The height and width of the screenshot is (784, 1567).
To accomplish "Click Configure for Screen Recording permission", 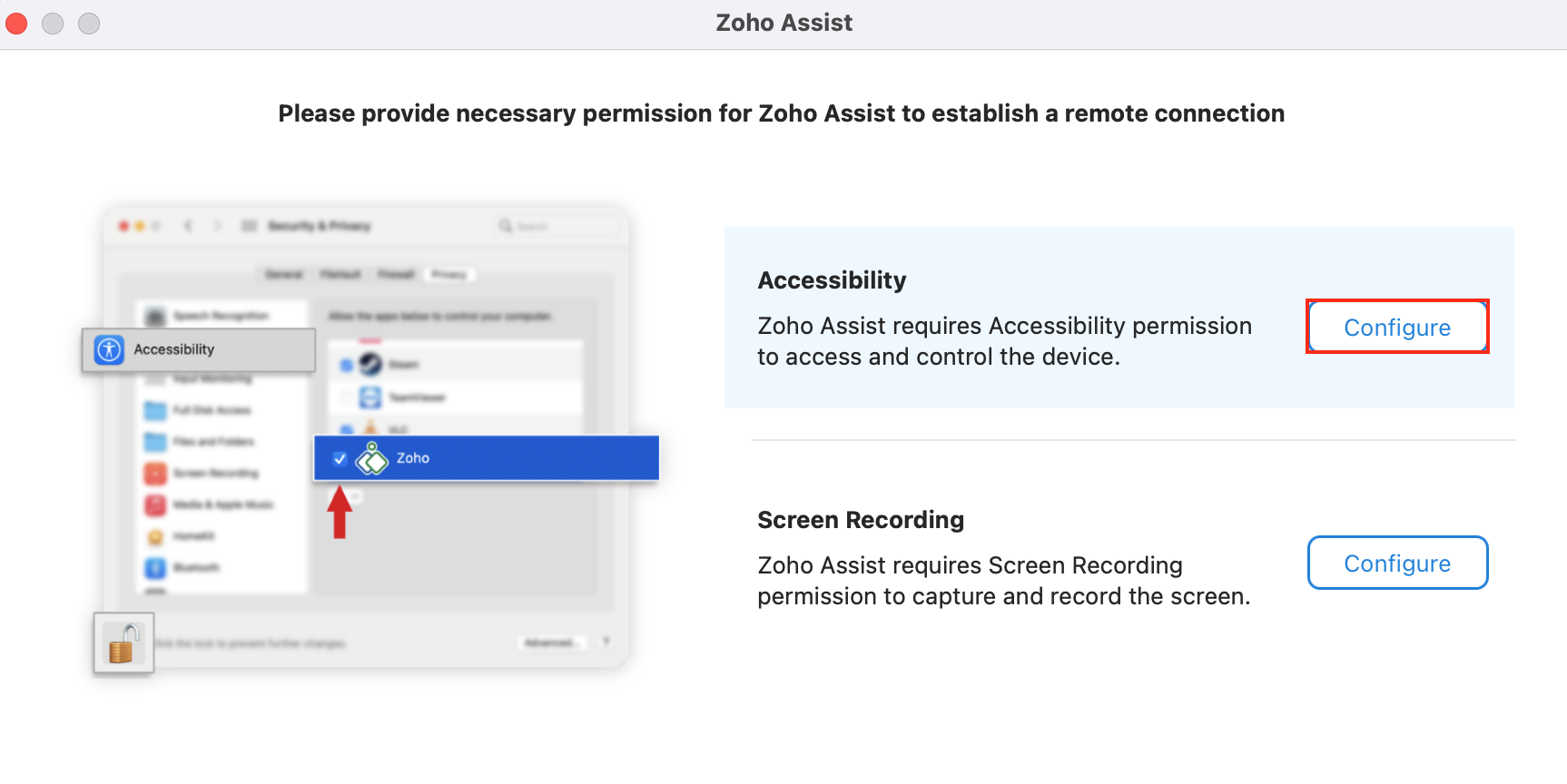I will pos(1397,563).
